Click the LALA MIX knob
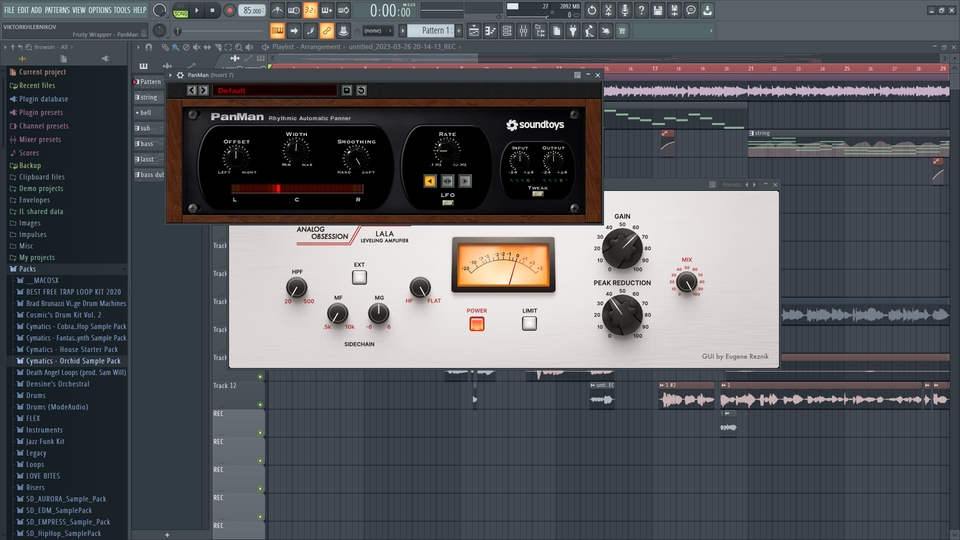960x540 pixels. (686, 282)
